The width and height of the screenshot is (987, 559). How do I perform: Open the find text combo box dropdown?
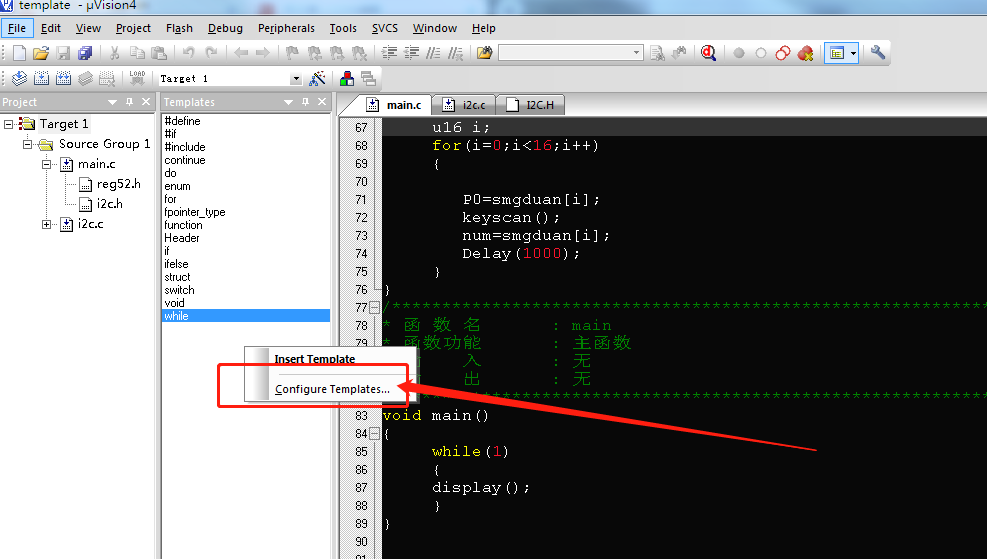pos(636,53)
